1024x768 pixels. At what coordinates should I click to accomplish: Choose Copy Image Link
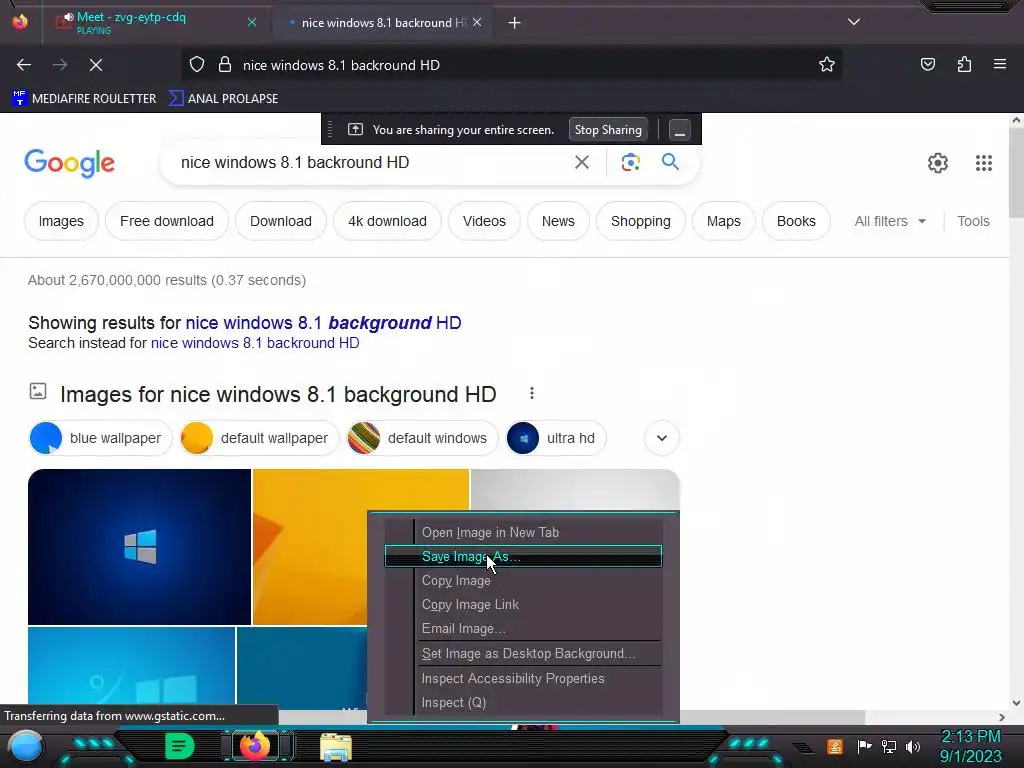pos(523,605)
